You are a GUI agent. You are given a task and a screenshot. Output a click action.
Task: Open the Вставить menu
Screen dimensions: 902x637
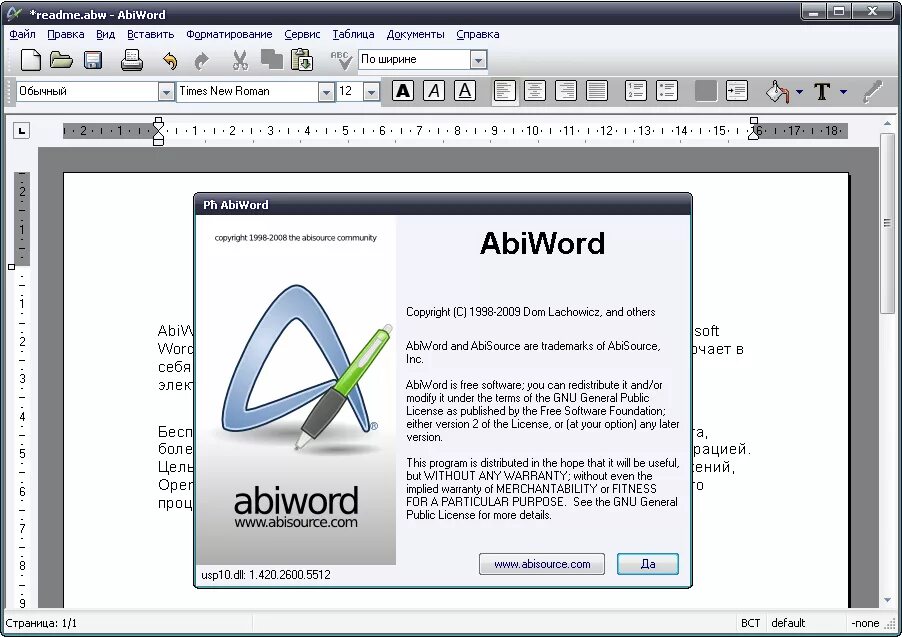click(150, 35)
